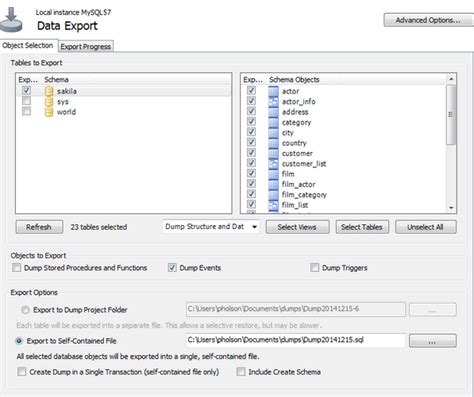Uncheck the address table export checkbox
This screenshot has height=397, width=474.
(x=251, y=111)
